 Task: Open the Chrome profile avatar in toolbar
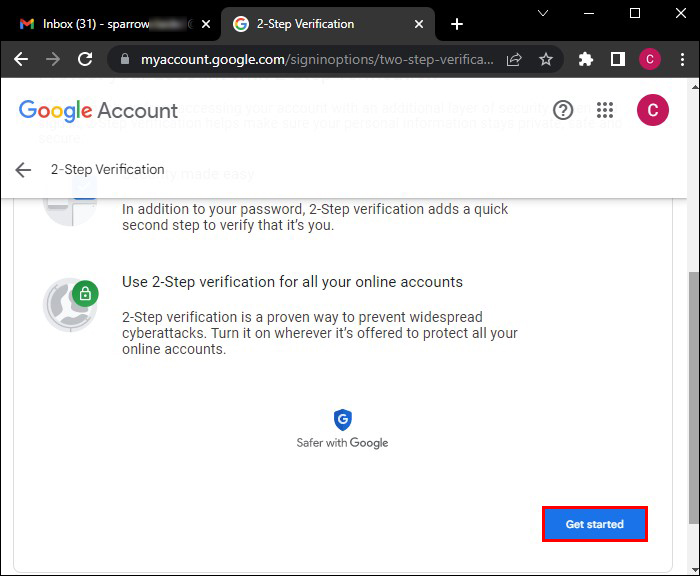point(650,59)
